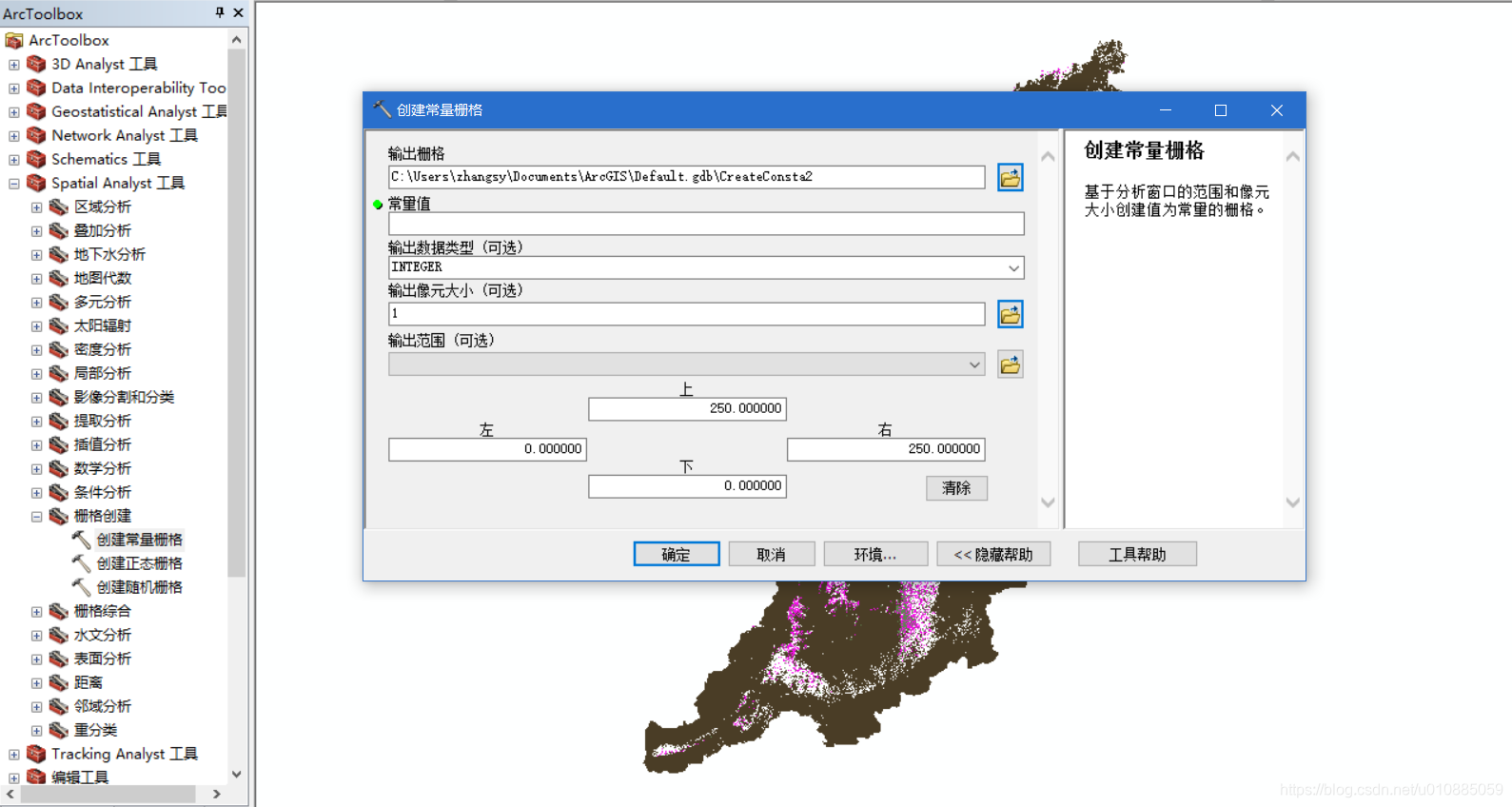The width and height of the screenshot is (1512, 807).
Task: Click ArcToolbox vertical scrollbar down arrow
Action: click(237, 775)
